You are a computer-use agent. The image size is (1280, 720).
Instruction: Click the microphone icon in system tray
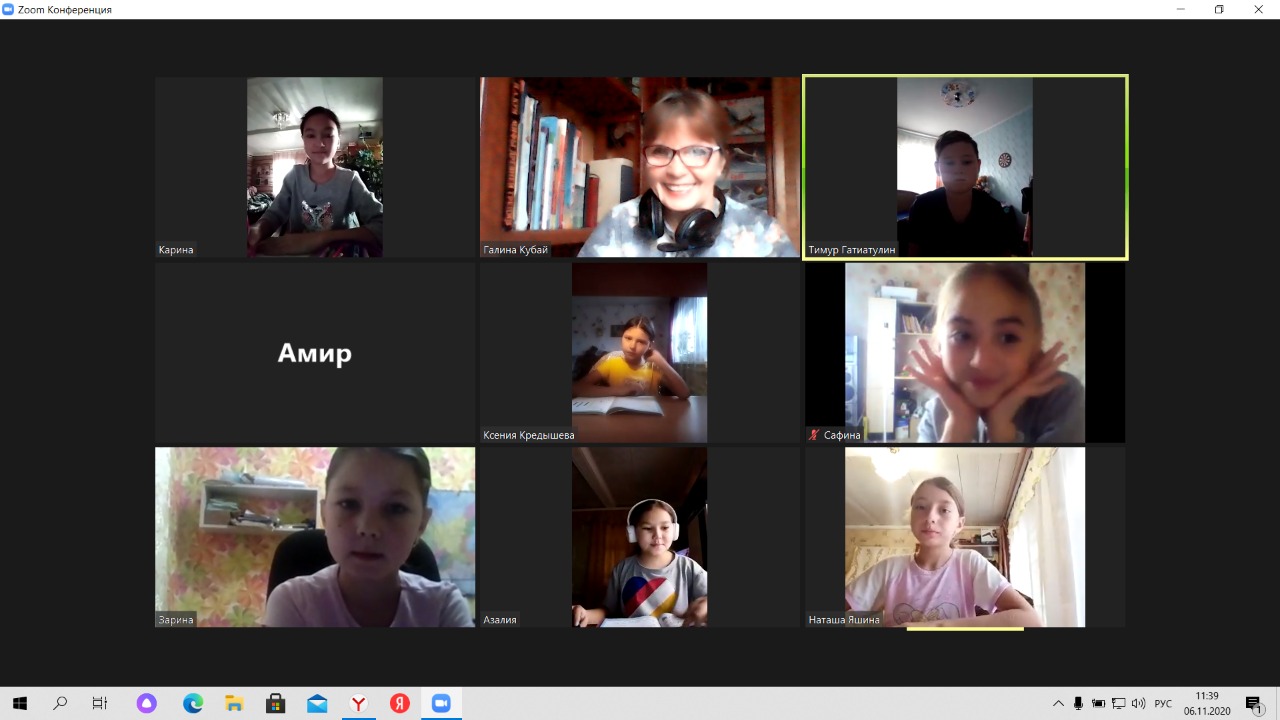pos(1078,703)
